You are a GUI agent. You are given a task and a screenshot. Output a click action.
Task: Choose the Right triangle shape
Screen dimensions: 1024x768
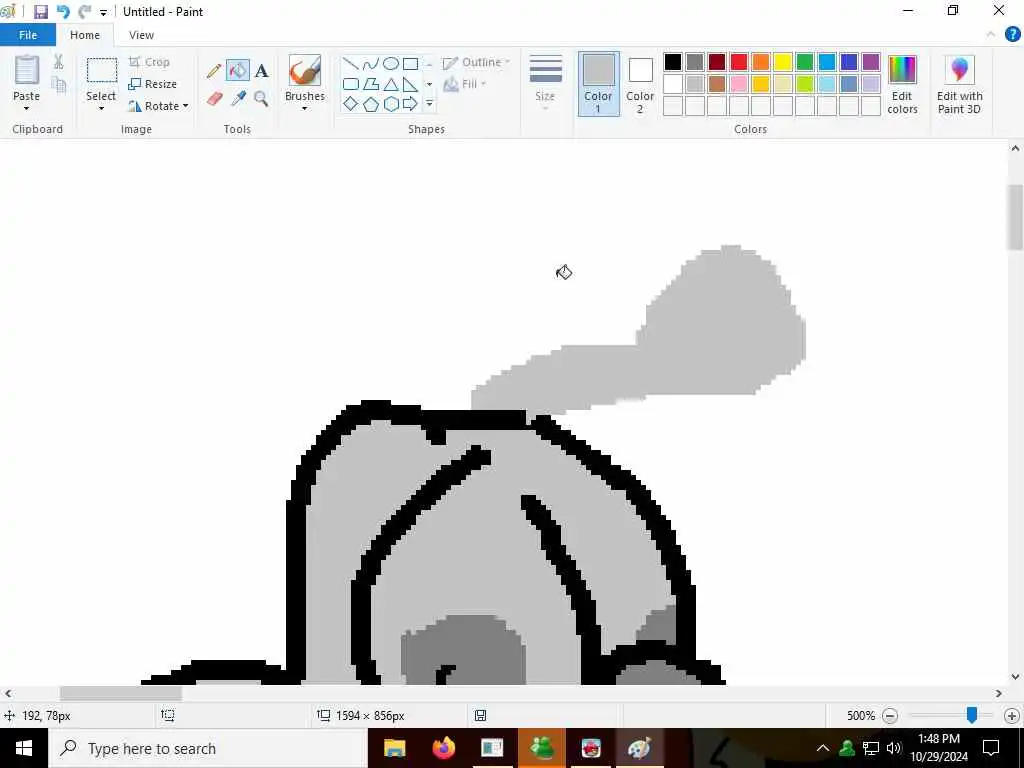[x=410, y=84]
